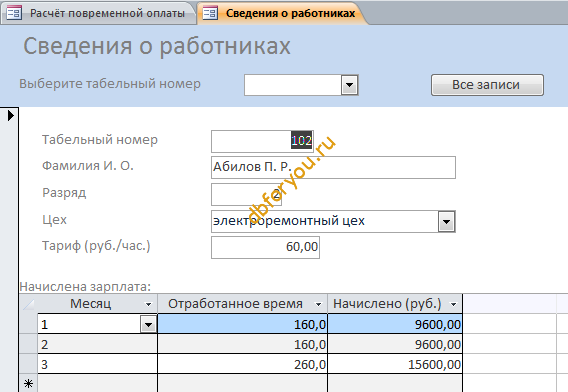
Task: Click the Табельный номер field containing 102
Action: point(262,141)
